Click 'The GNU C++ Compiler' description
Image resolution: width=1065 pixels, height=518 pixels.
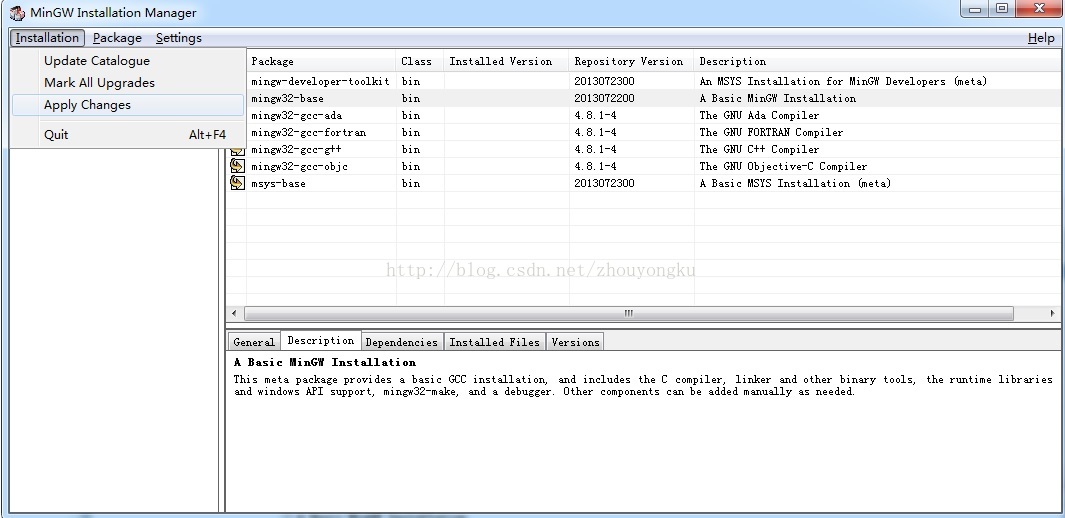[x=759, y=149]
